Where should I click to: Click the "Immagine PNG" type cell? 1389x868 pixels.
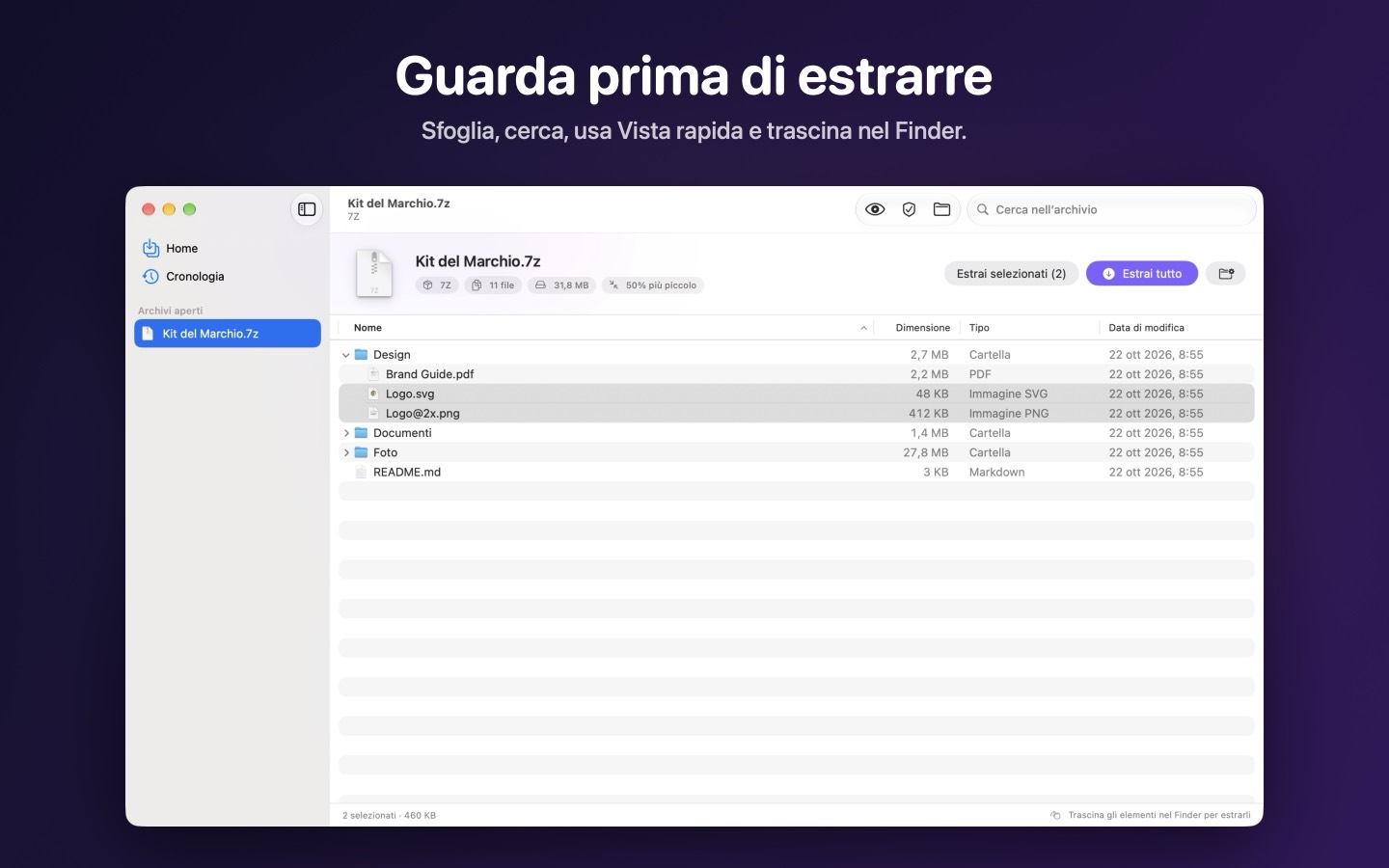click(x=1009, y=413)
